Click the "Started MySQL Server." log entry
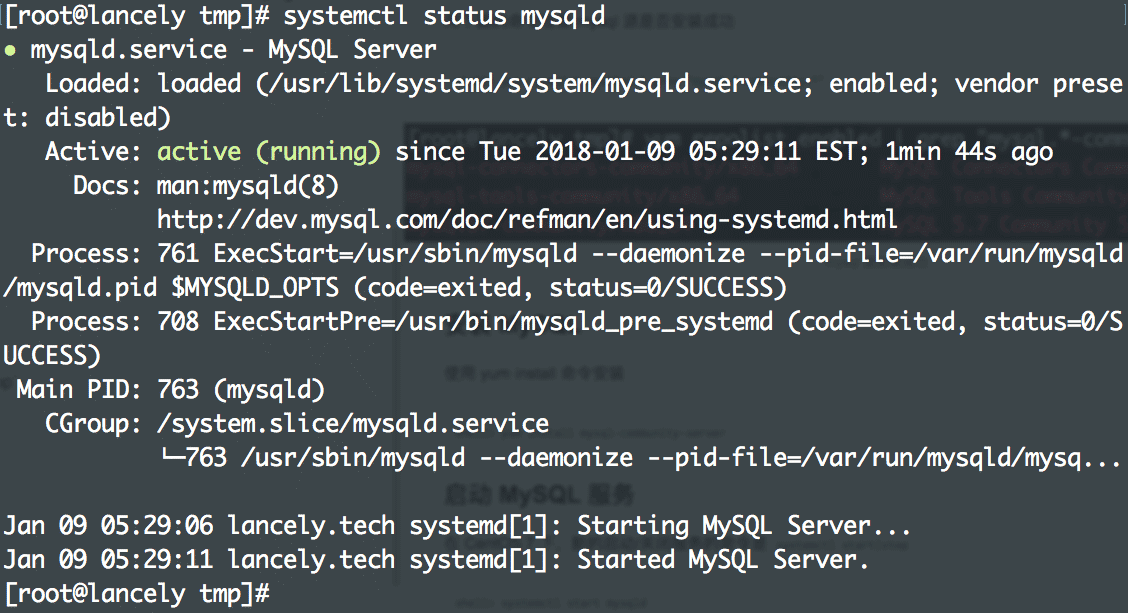1128x613 pixels. pos(722,559)
